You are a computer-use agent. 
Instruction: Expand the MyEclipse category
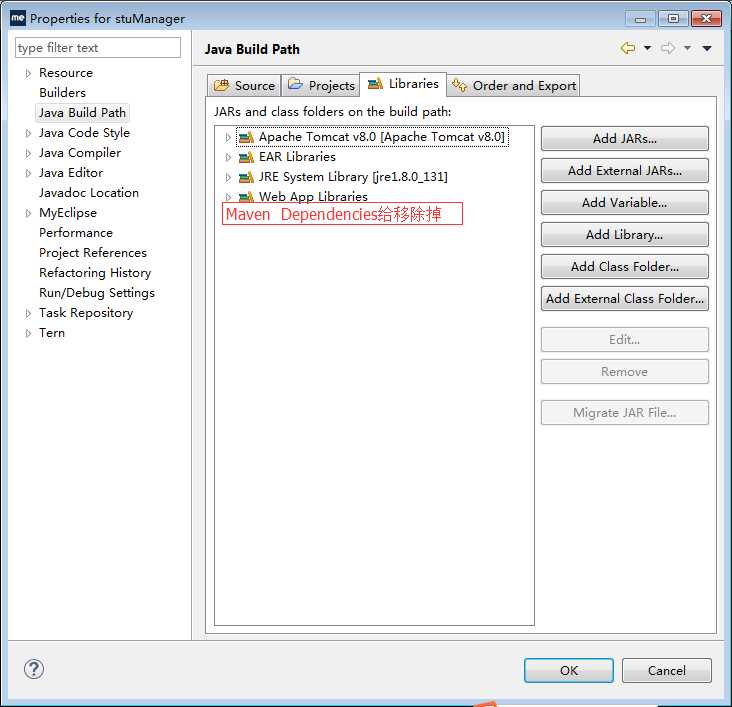pos(28,213)
